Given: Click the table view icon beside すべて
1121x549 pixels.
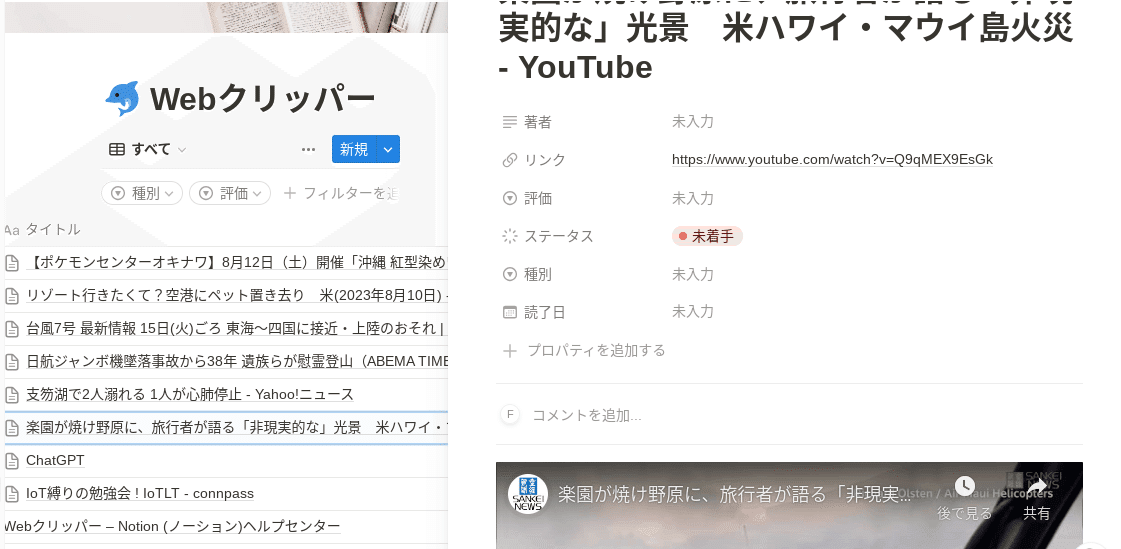Looking at the screenshot, I should click(x=117, y=149).
